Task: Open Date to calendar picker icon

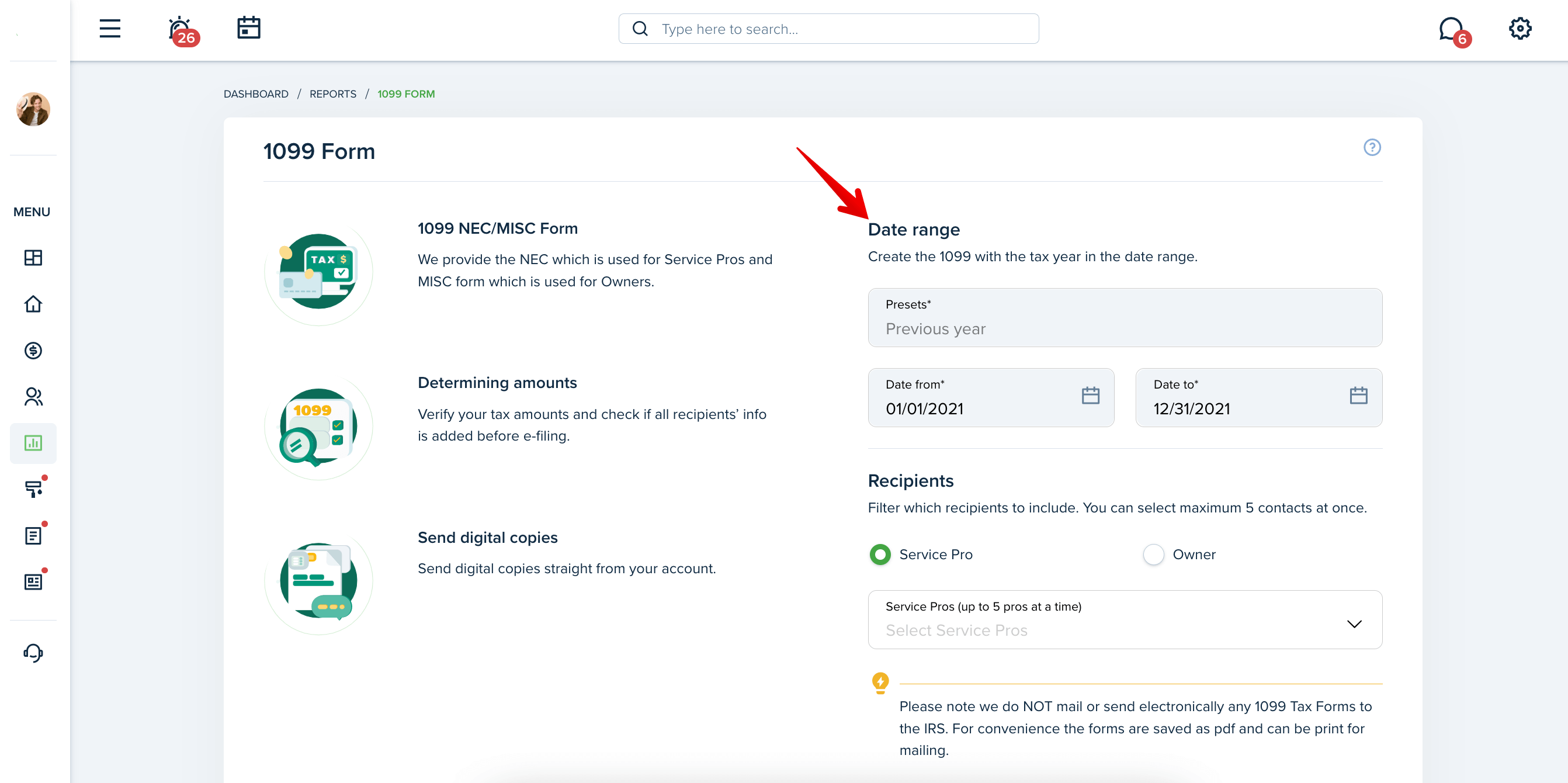Action: click(1358, 396)
